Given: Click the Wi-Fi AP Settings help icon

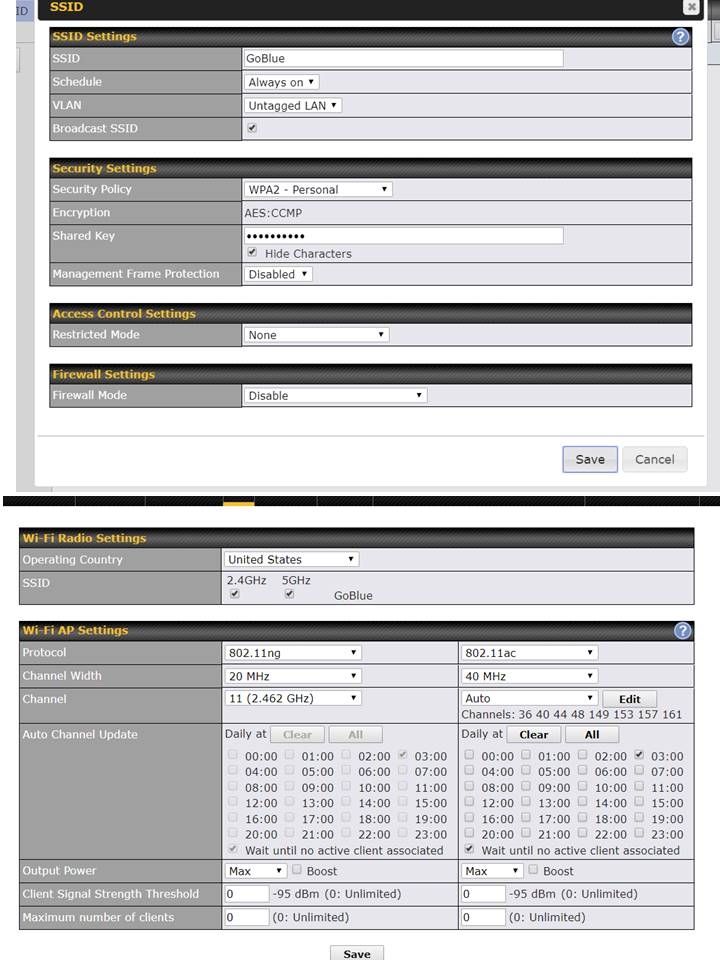Looking at the screenshot, I should [x=682, y=630].
